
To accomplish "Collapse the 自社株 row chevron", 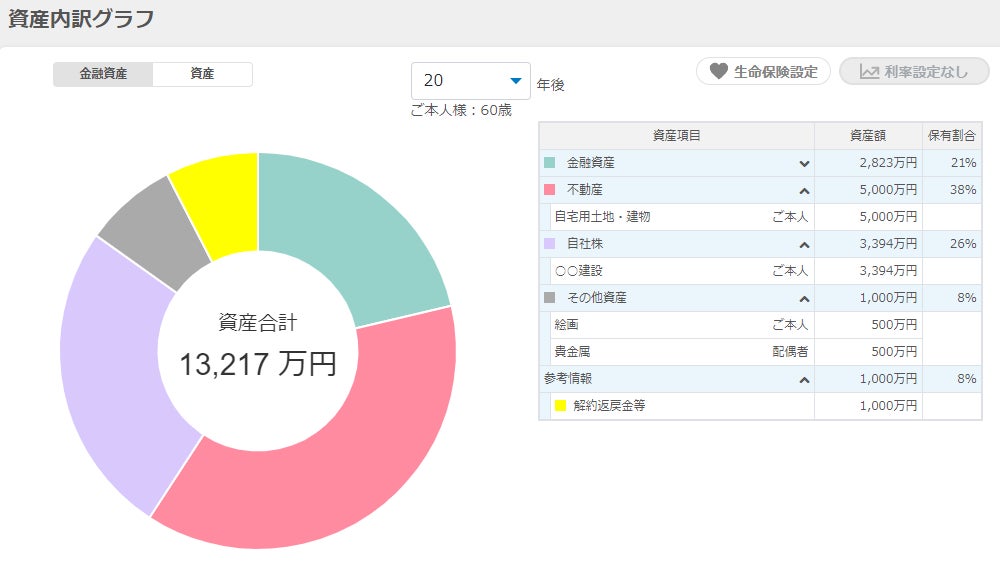I will 803,244.
